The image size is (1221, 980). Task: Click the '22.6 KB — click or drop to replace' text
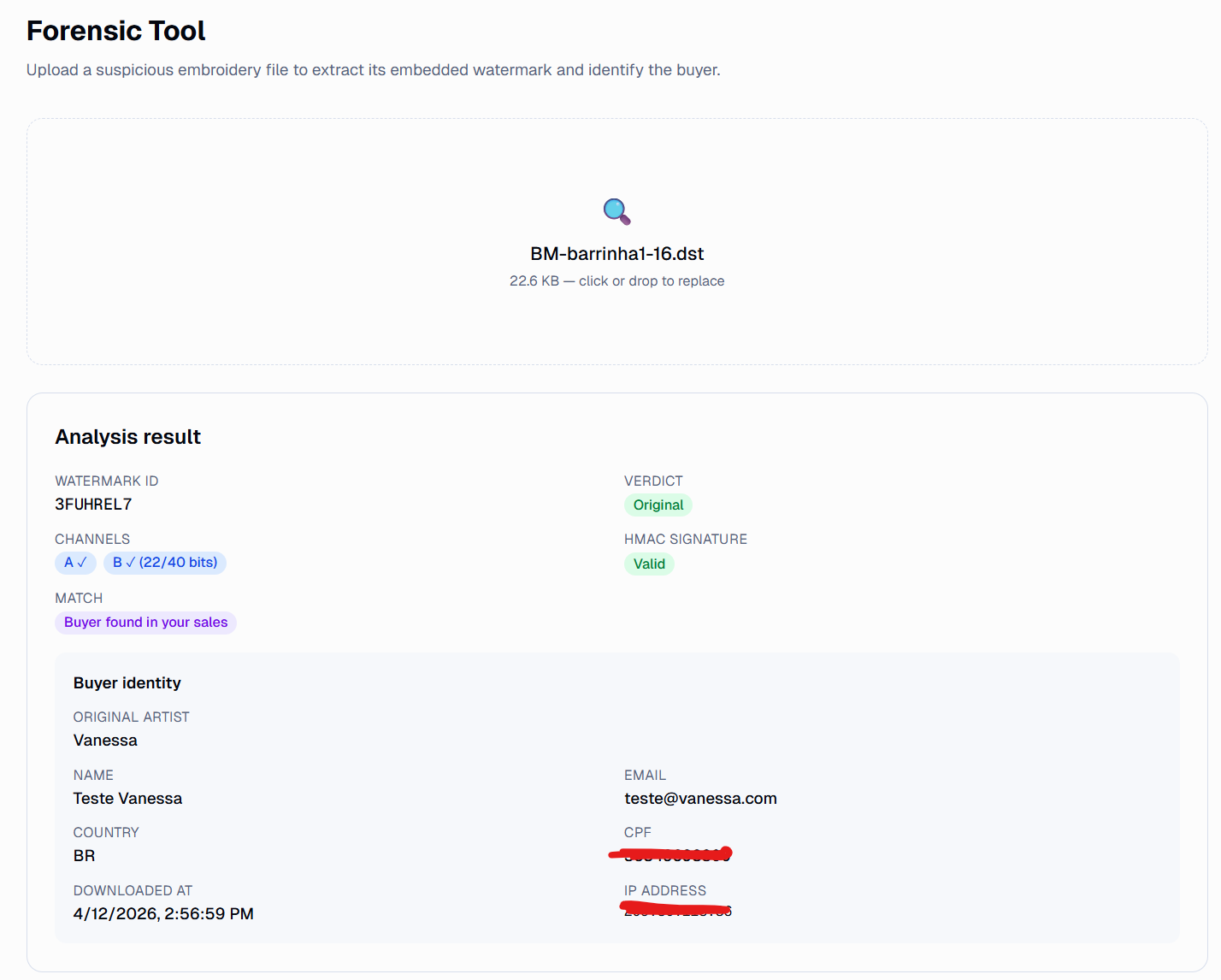616,280
